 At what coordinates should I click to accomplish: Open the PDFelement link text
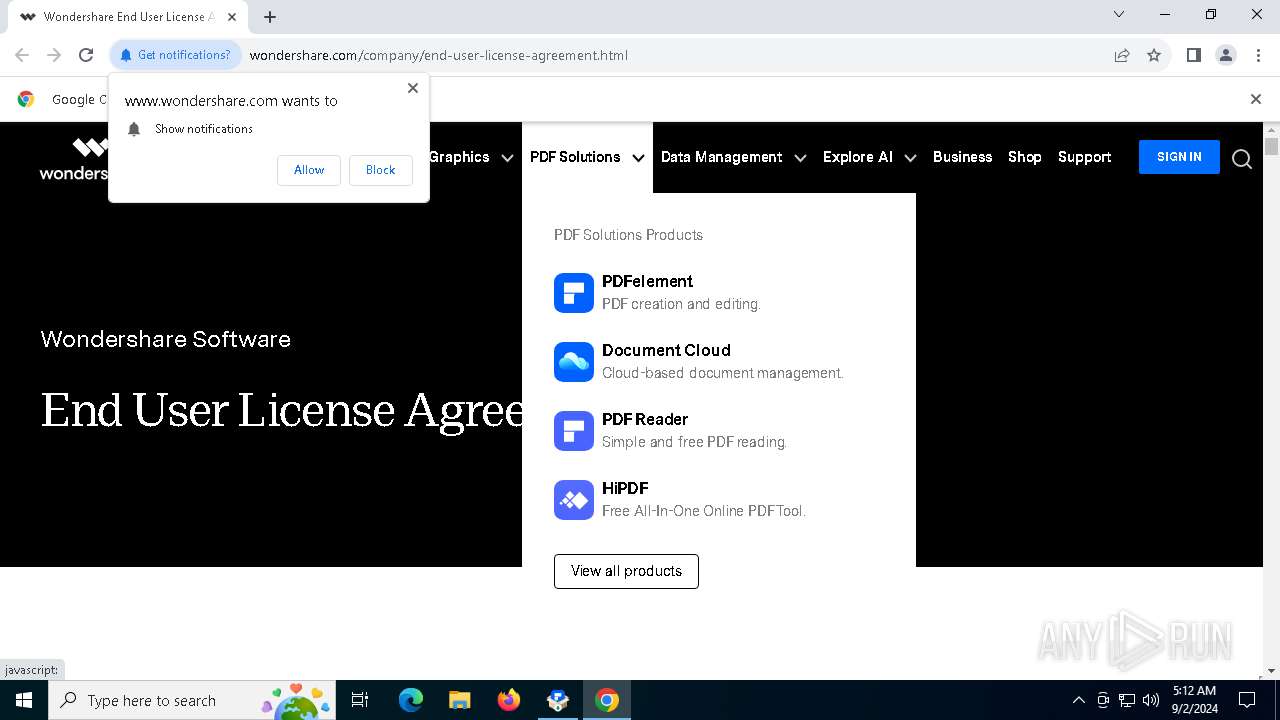tap(647, 282)
